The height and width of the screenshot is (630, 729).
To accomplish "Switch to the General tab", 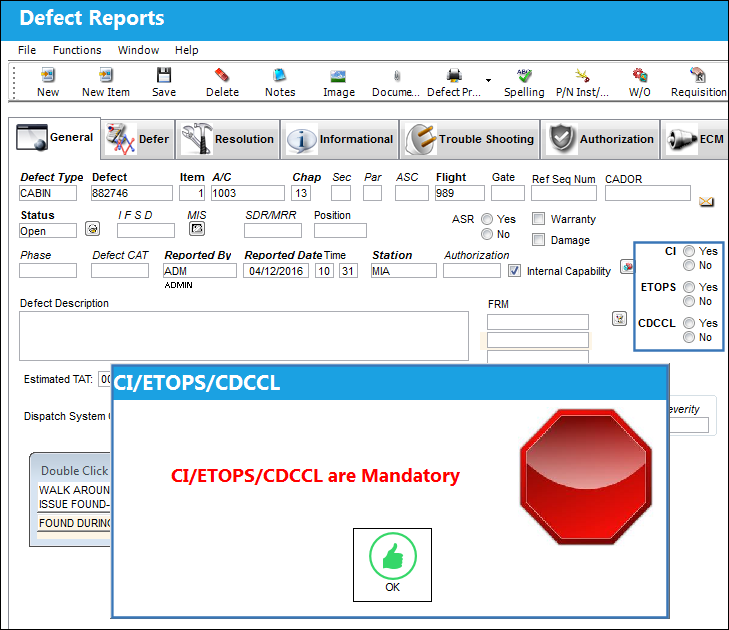I will [x=55, y=138].
